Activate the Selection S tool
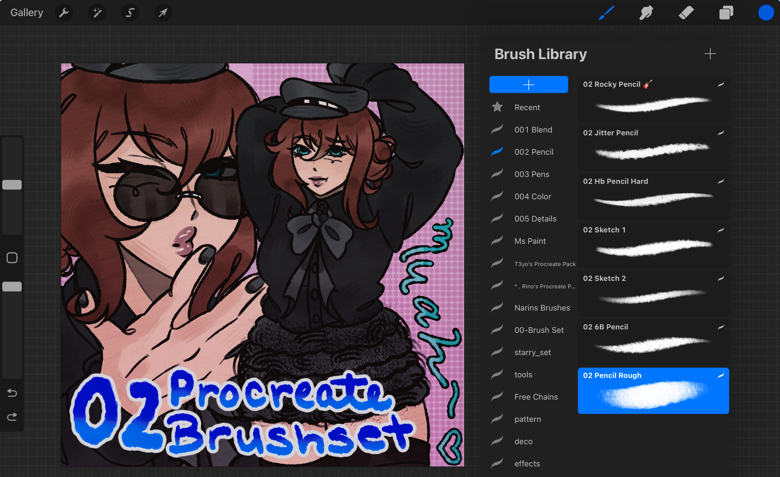This screenshot has width=780, height=477. click(x=130, y=12)
